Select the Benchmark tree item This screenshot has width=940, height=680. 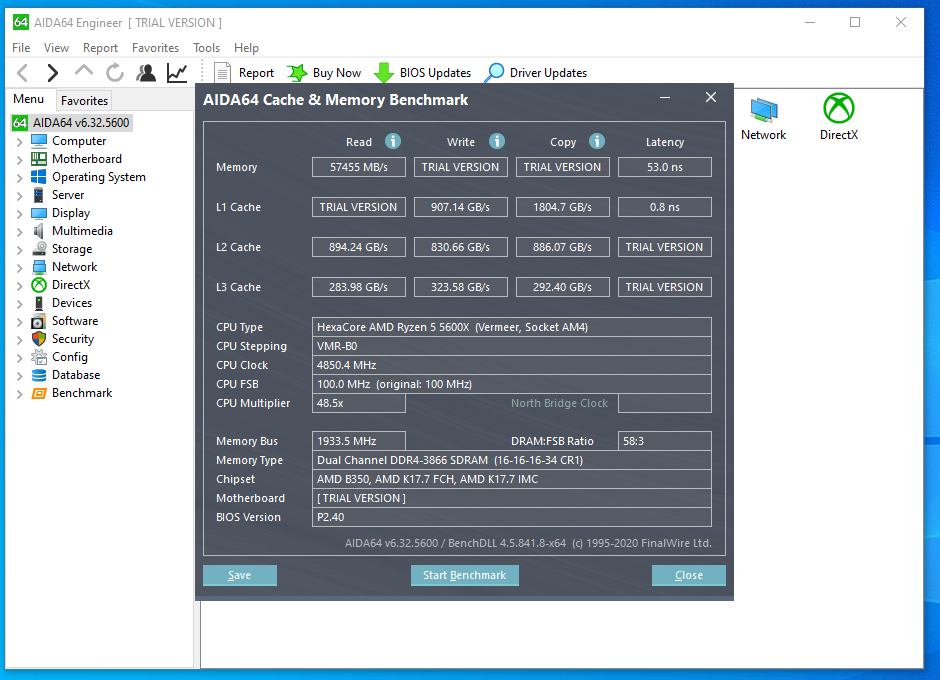[82, 393]
